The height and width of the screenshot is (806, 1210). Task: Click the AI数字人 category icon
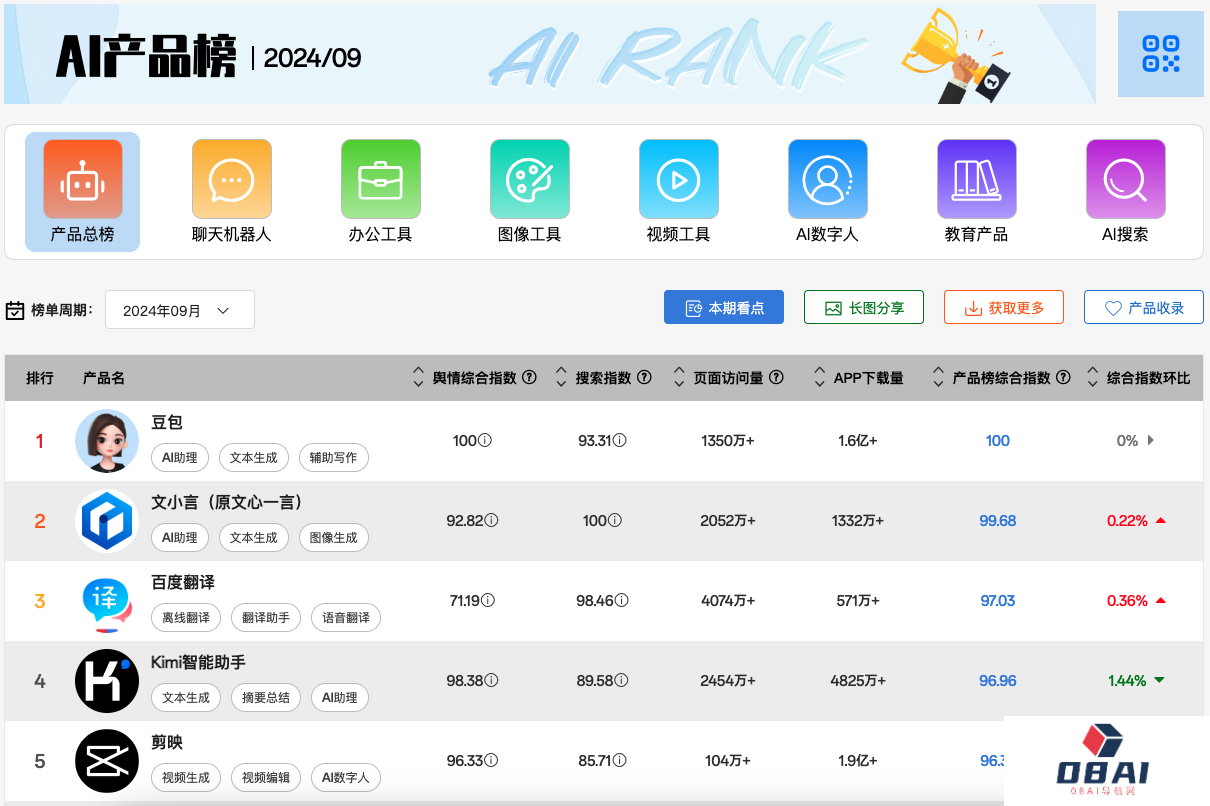point(827,178)
